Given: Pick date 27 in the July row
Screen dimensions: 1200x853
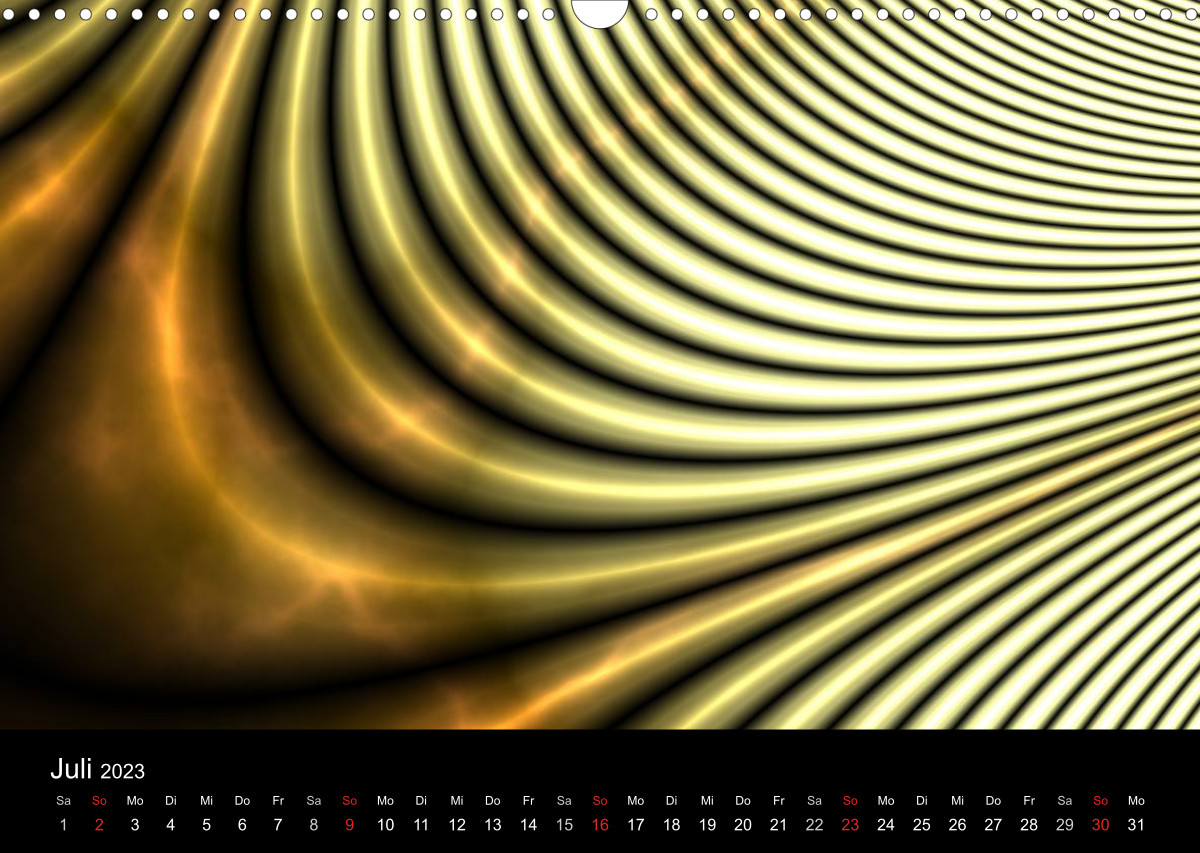Looking at the screenshot, I should coord(993,825).
